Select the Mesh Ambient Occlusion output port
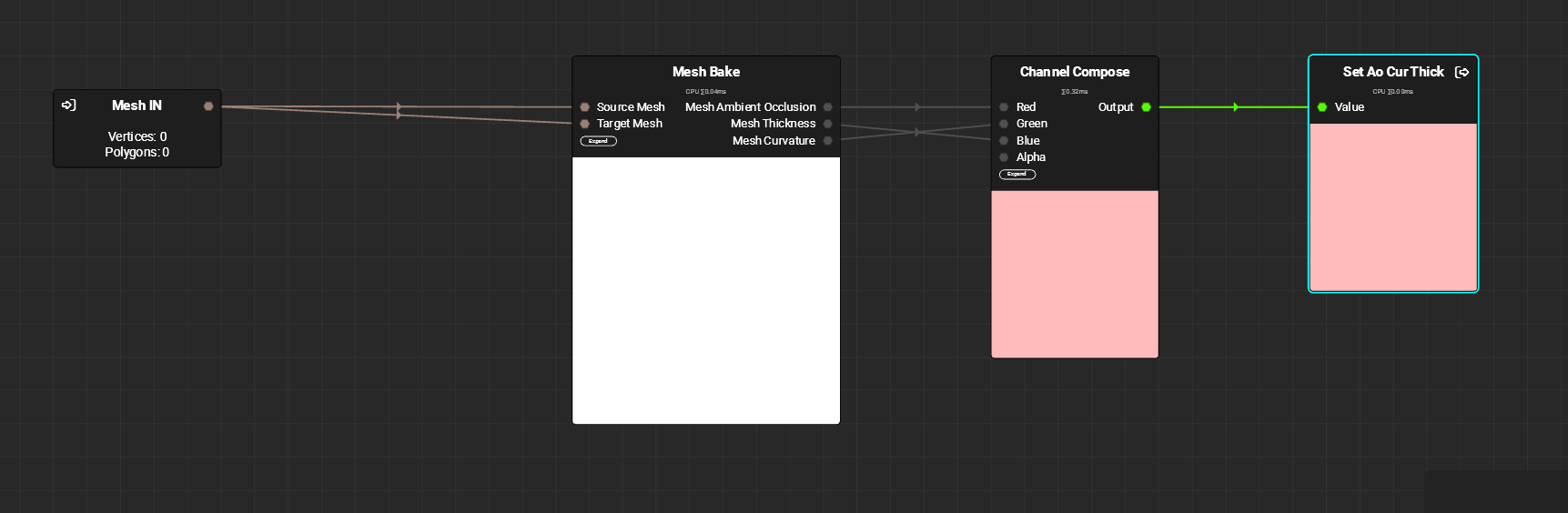This screenshot has width=1568, height=513. click(x=827, y=107)
